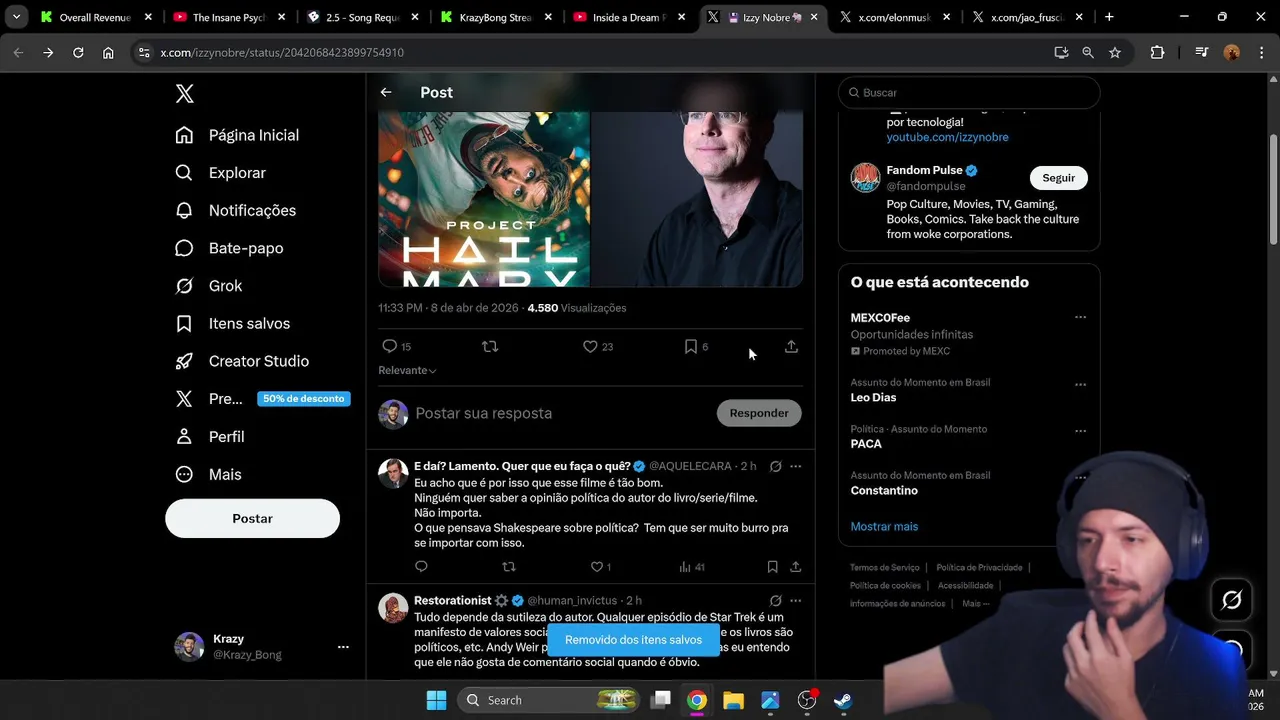Open more options on Restorationist's reply
This screenshot has width=1280, height=720.
(796, 600)
